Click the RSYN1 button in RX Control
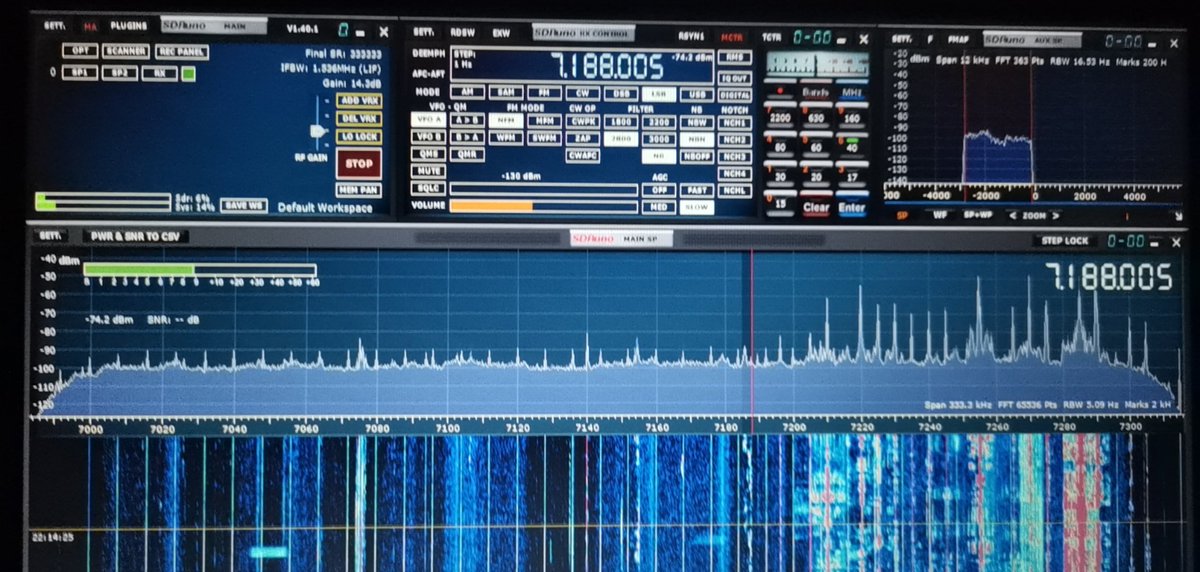 [x=691, y=37]
